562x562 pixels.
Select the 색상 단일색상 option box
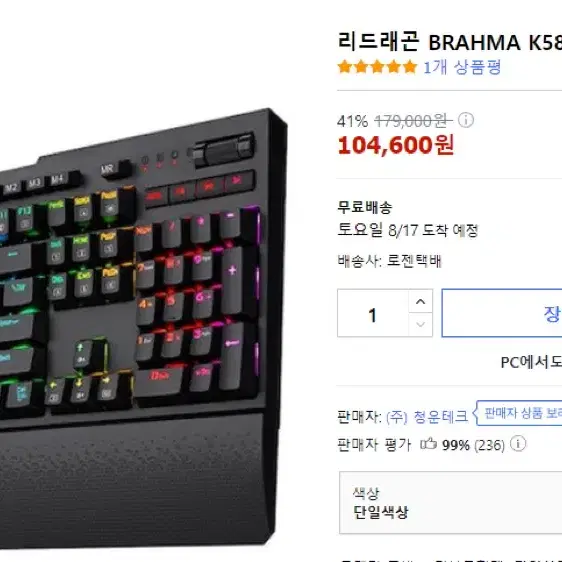(x=451, y=503)
